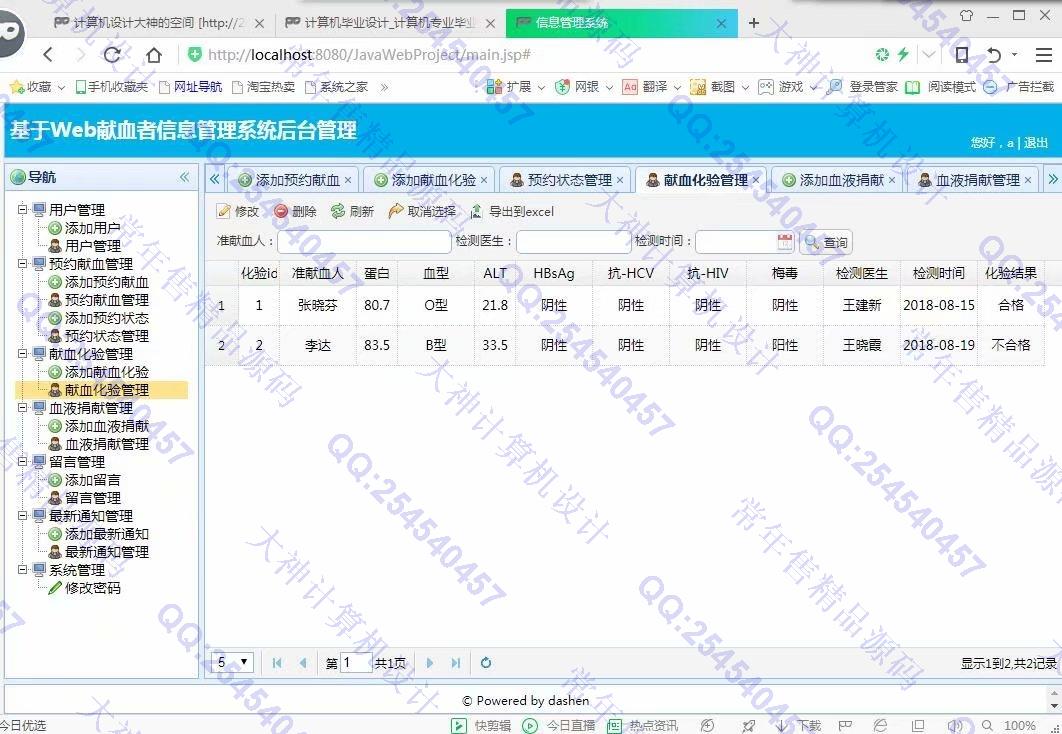Viewport: 1062px width, 734px height.
Task: Click 取消选择 to clear selection
Action: pos(423,211)
